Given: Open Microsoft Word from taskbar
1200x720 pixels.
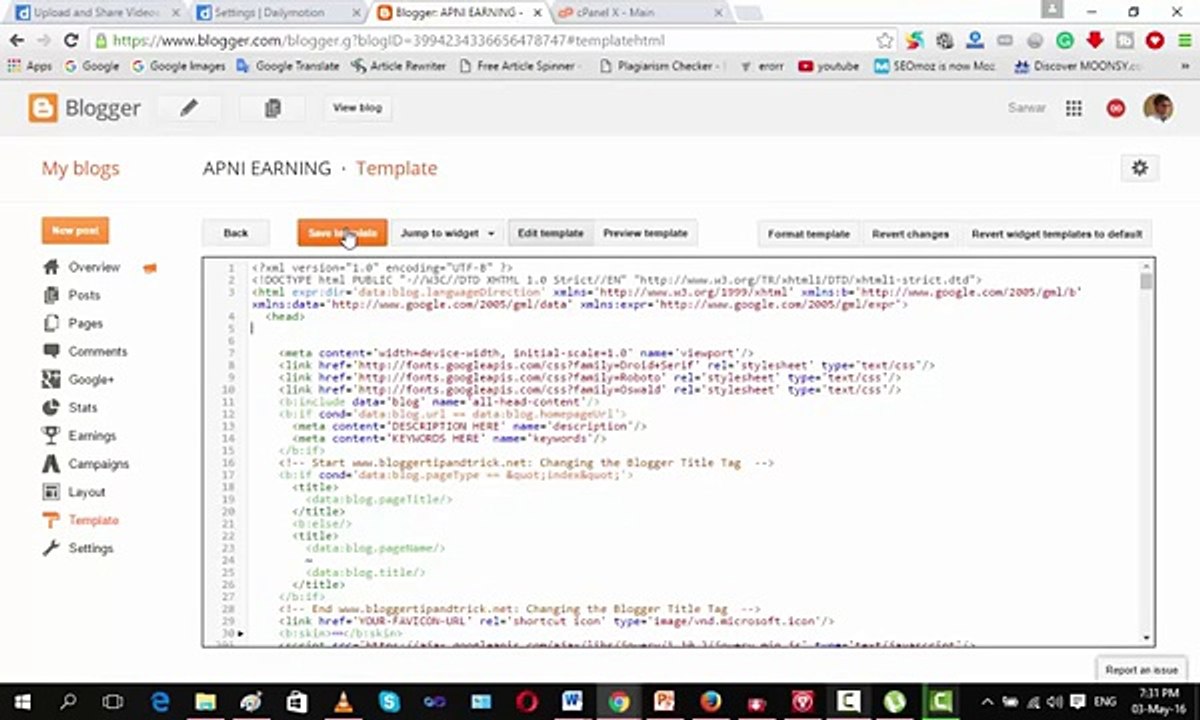Looking at the screenshot, I should (572, 702).
